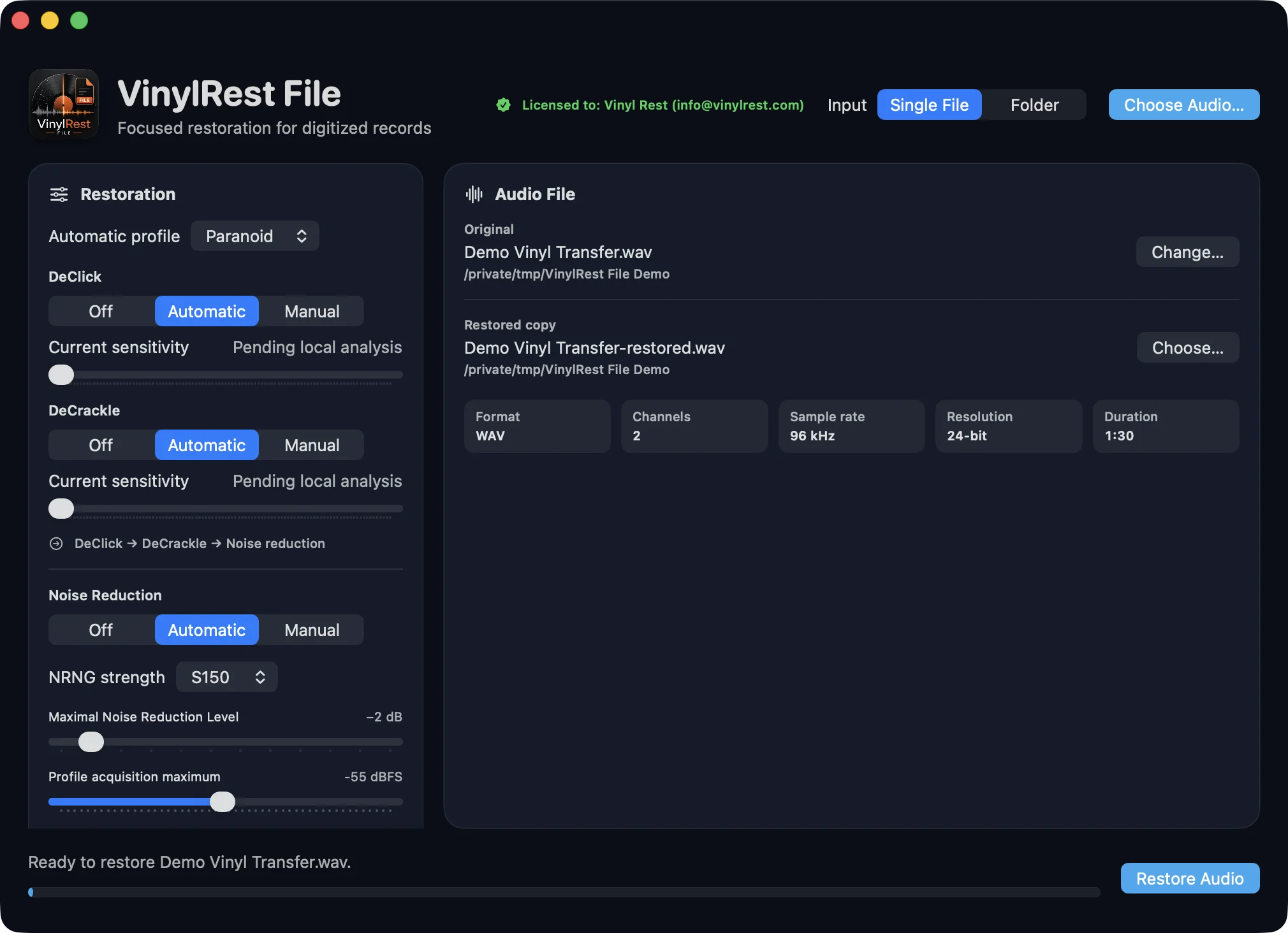
Task: Click the green license verified checkmark icon
Action: tap(504, 105)
